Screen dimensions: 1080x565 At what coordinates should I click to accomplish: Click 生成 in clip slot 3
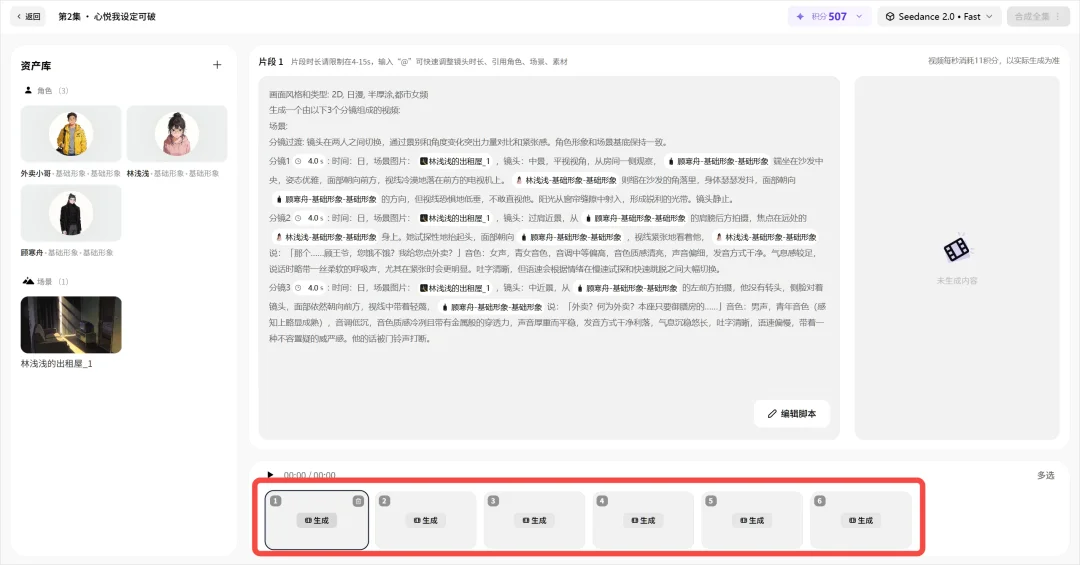point(534,520)
